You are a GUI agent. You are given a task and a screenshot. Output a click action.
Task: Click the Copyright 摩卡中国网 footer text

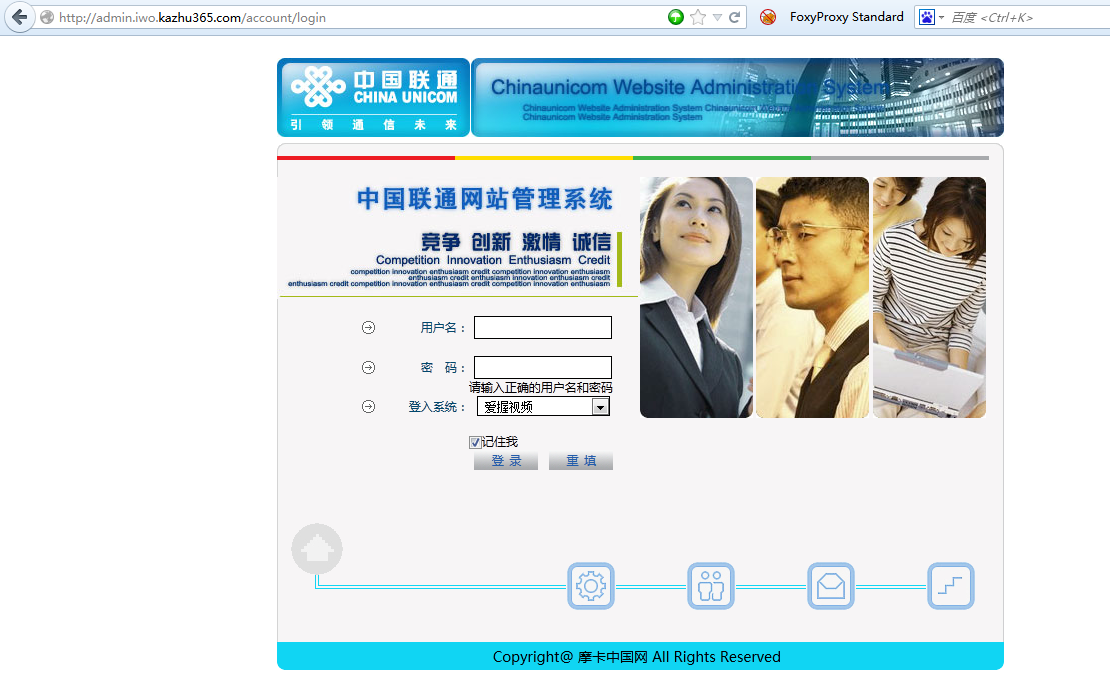tap(636, 657)
